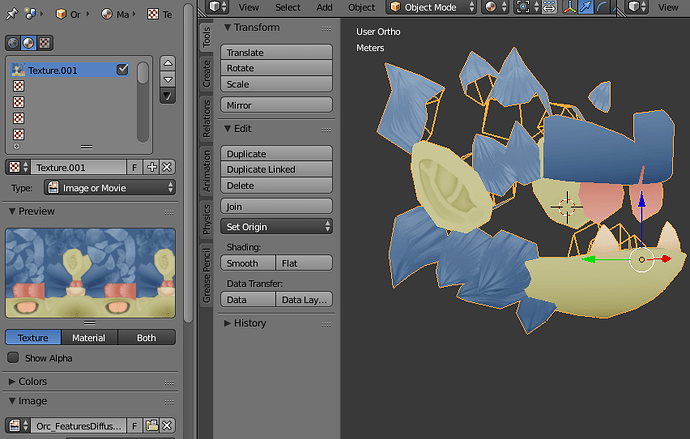Select Both preview mode

147,337
